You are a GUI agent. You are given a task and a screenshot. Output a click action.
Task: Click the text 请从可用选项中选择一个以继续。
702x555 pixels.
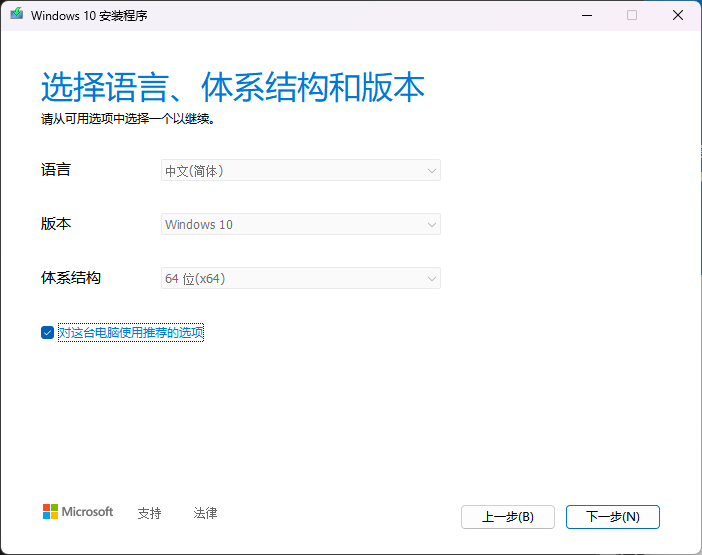pyautogui.click(x=128, y=119)
